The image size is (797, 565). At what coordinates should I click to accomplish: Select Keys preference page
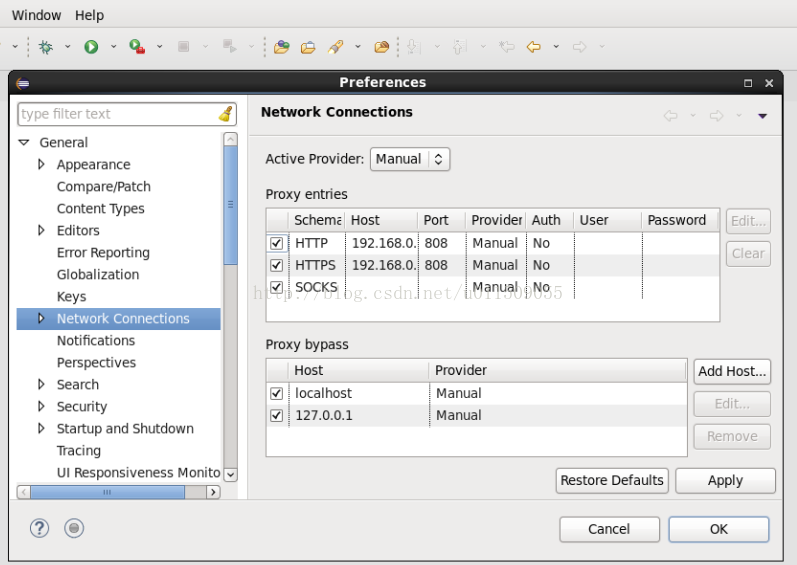72,297
